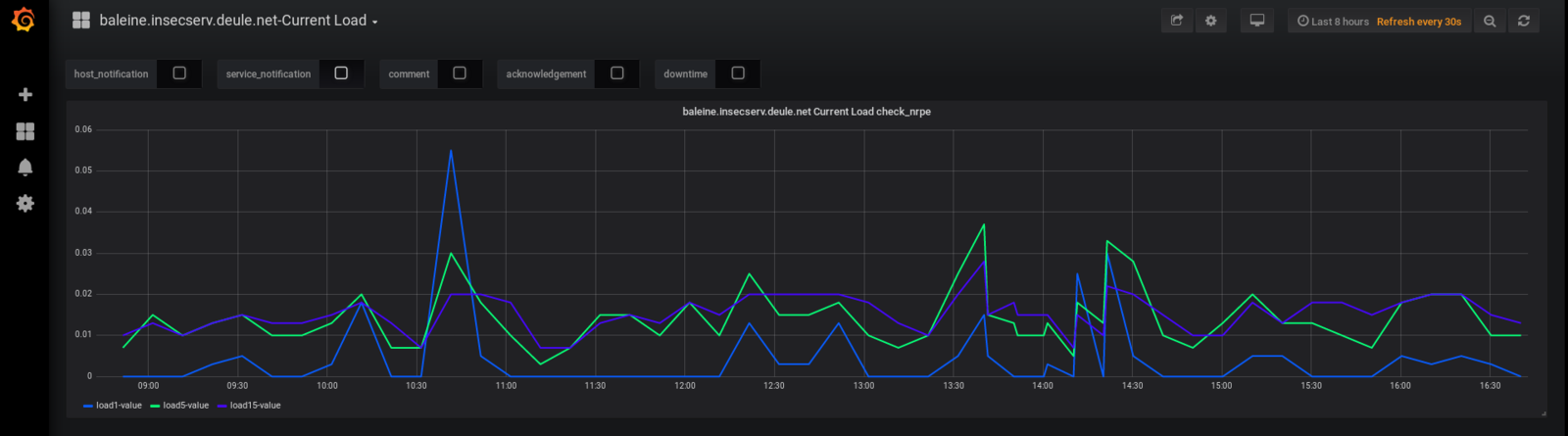Toggle the downtime annotation checkbox
1568x436 pixels.
point(738,73)
